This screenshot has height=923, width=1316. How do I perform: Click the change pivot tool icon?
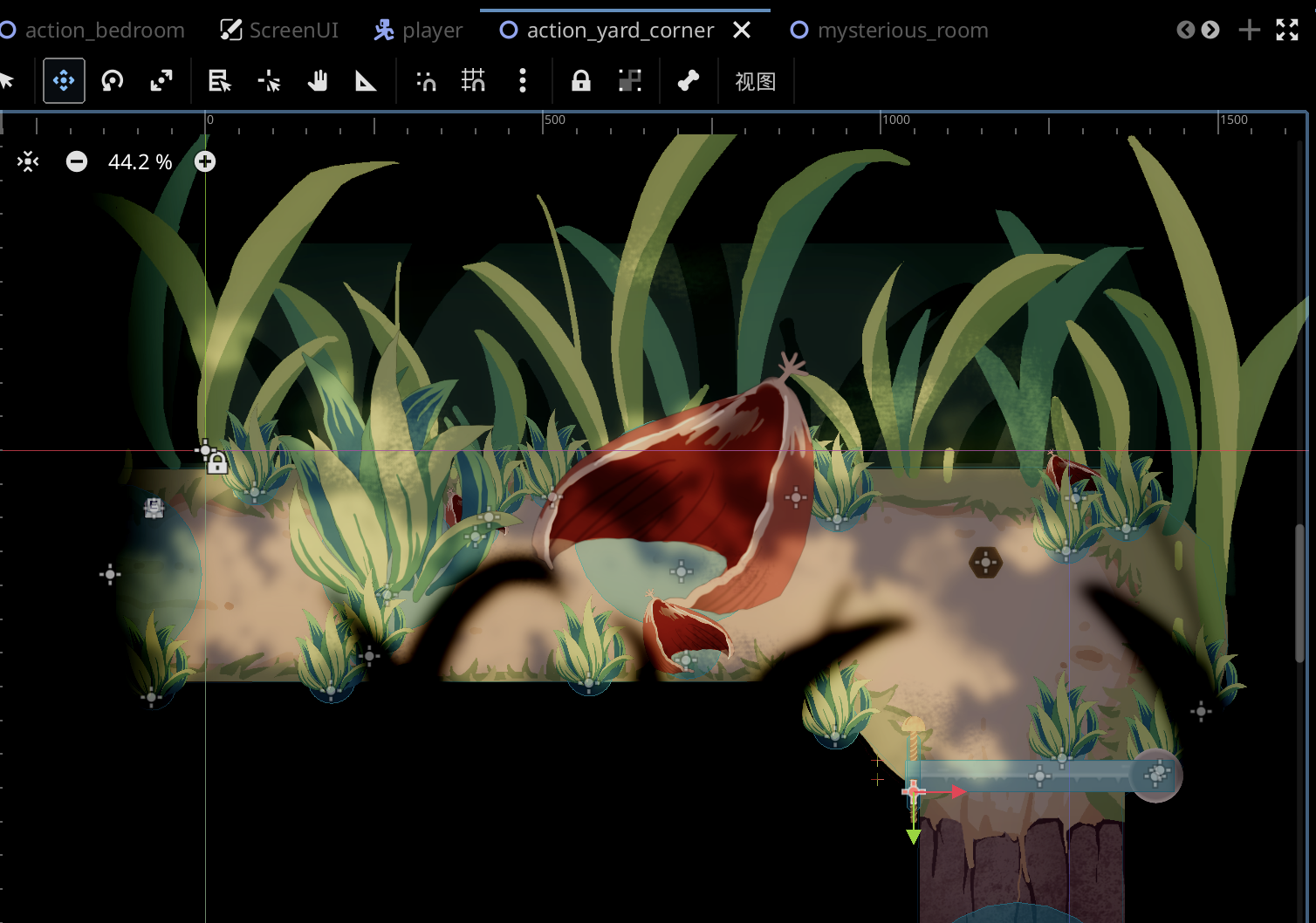pos(269,81)
